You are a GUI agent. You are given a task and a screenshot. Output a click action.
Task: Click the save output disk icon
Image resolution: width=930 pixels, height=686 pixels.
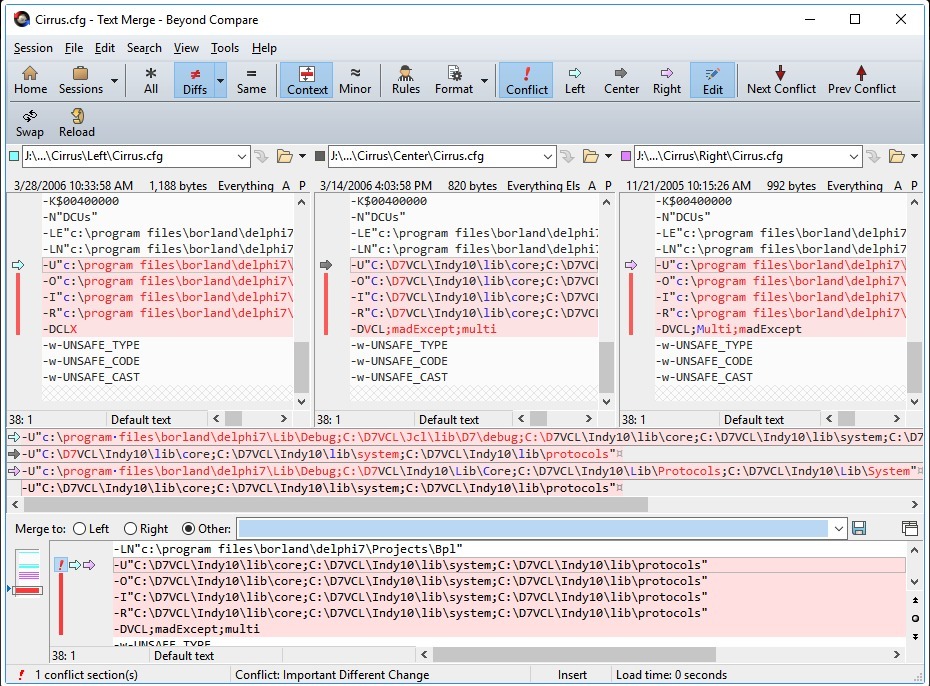tap(859, 528)
